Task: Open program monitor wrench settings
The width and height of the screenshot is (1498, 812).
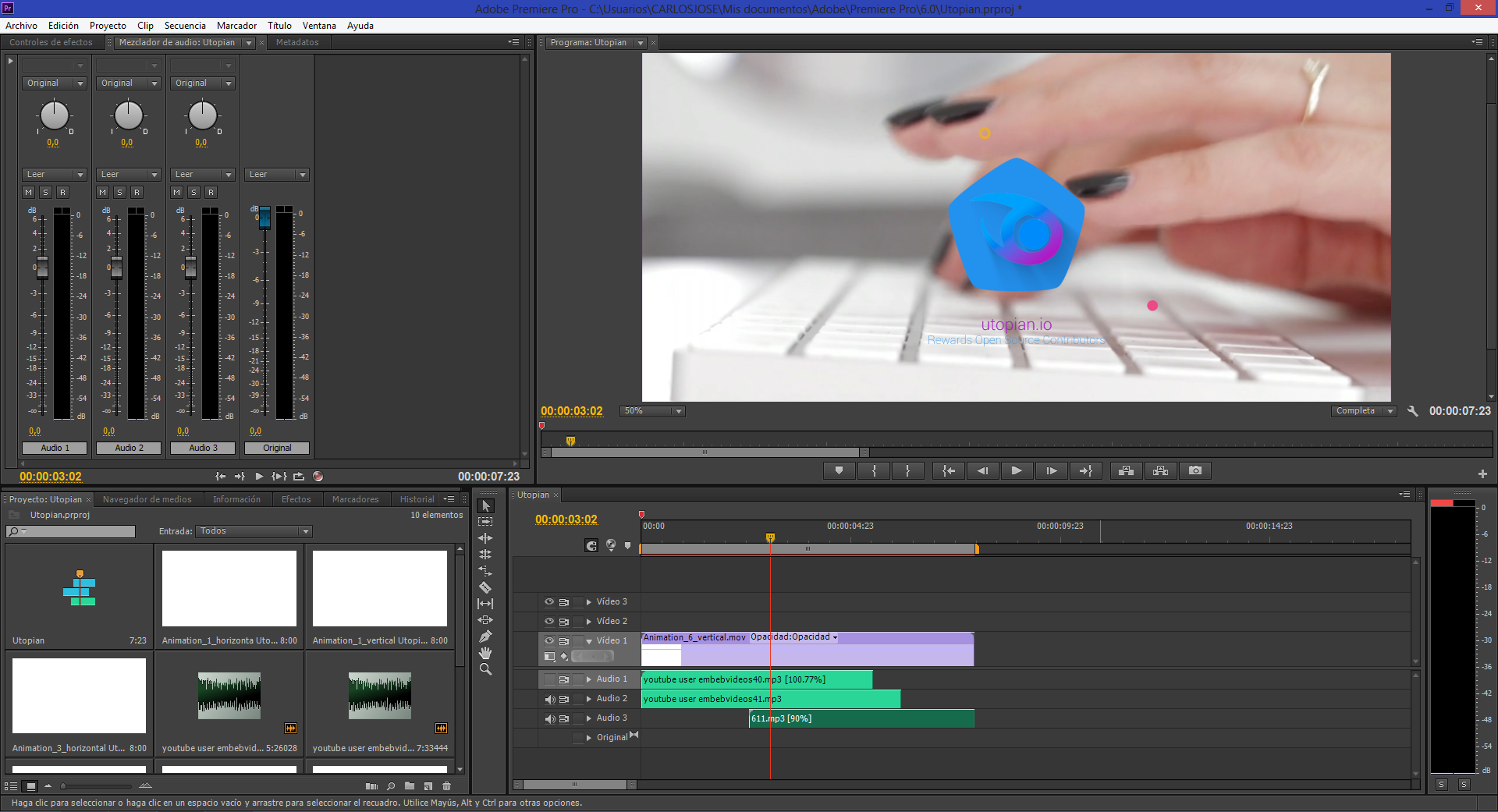Action: (1412, 411)
